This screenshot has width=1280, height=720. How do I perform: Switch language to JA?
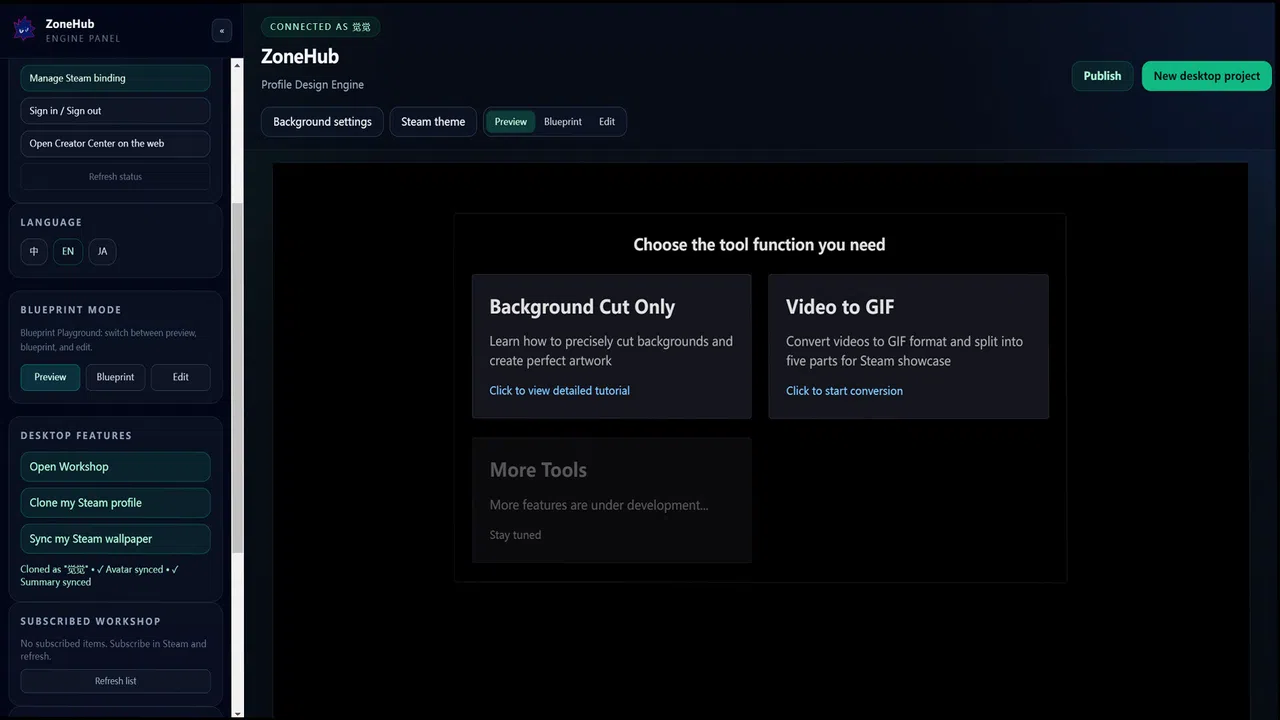tap(102, 251)
